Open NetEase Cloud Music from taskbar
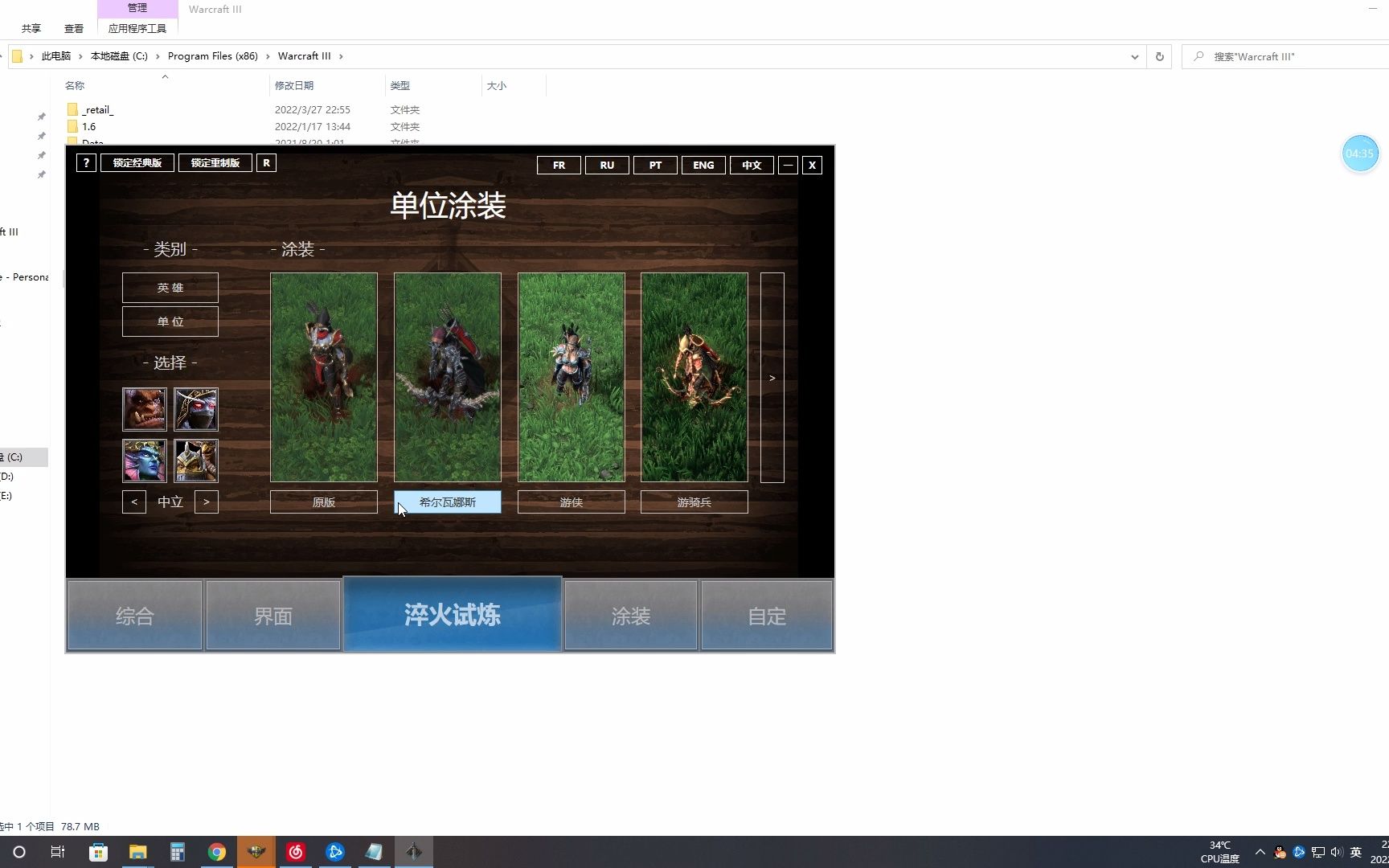Image resolution: width=1389 pixels, height=868 pixels. coord(296,852)
